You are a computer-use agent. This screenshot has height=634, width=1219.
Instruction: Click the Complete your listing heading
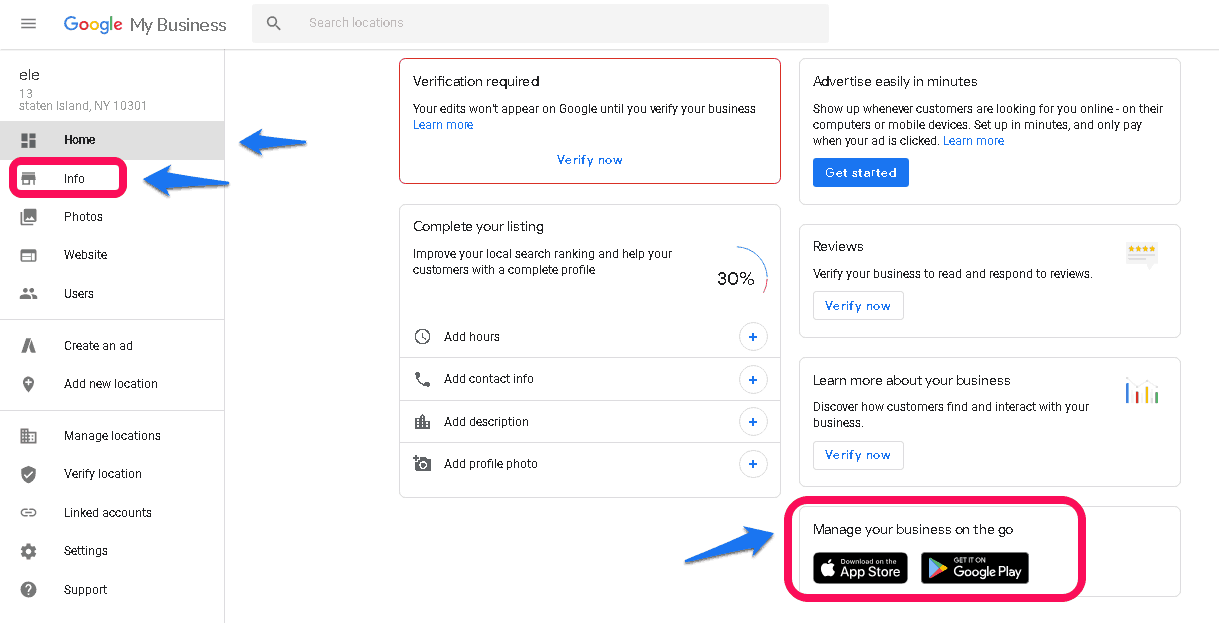pyautogui.click(x=478, y=227)
